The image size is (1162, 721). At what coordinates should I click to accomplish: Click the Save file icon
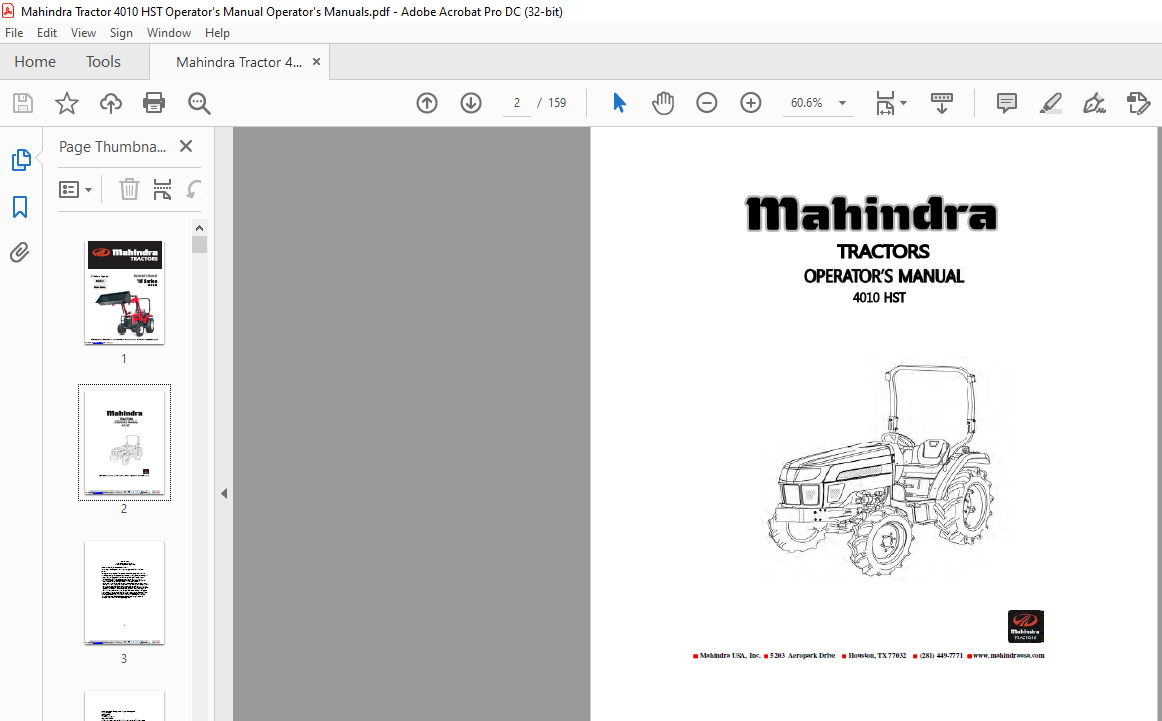(23, 103)
